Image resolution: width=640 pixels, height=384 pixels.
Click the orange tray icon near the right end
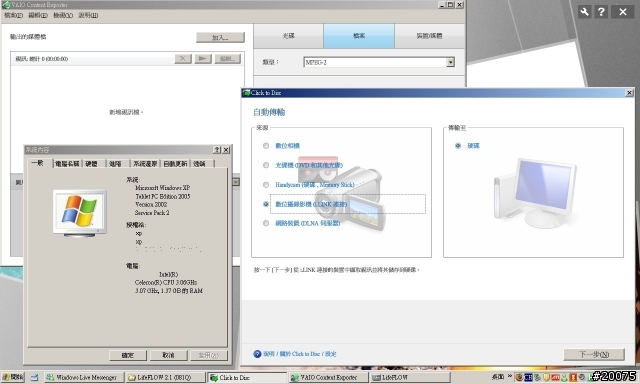tap(573, 377)
